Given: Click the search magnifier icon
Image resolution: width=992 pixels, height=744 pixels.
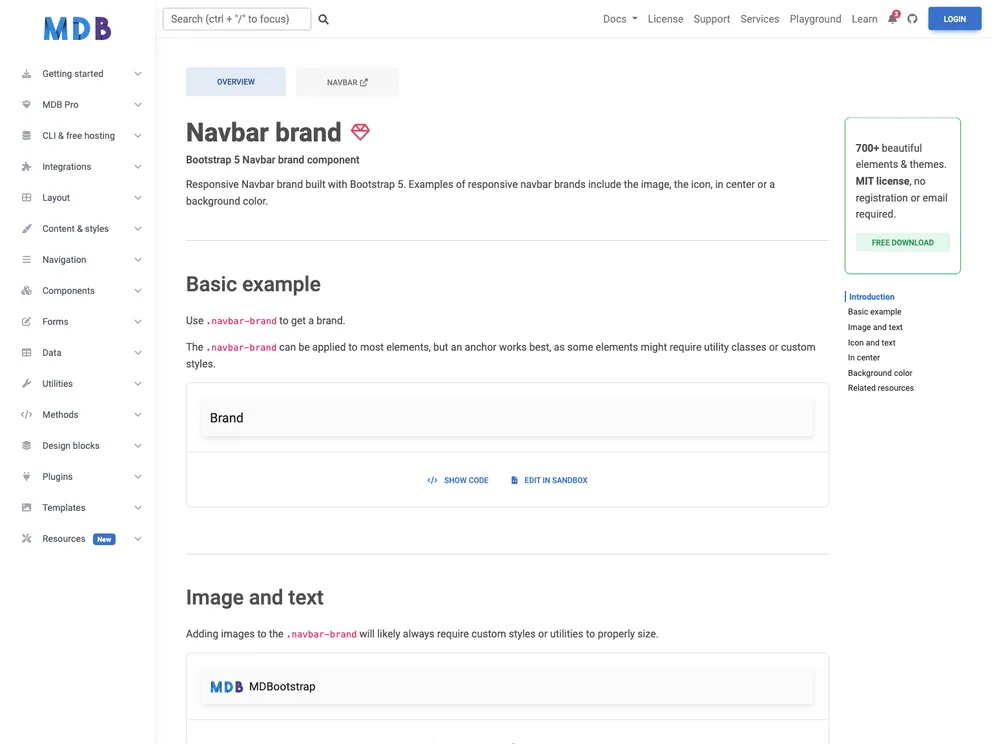Looking at the screenshot, I should tap(322, 18).
